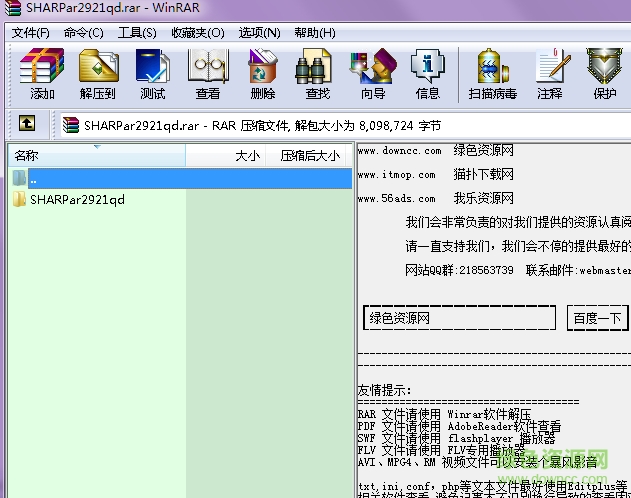The image size is (631, 498).
Task: Click the archive path address field
Action: (x=346, y=126)
